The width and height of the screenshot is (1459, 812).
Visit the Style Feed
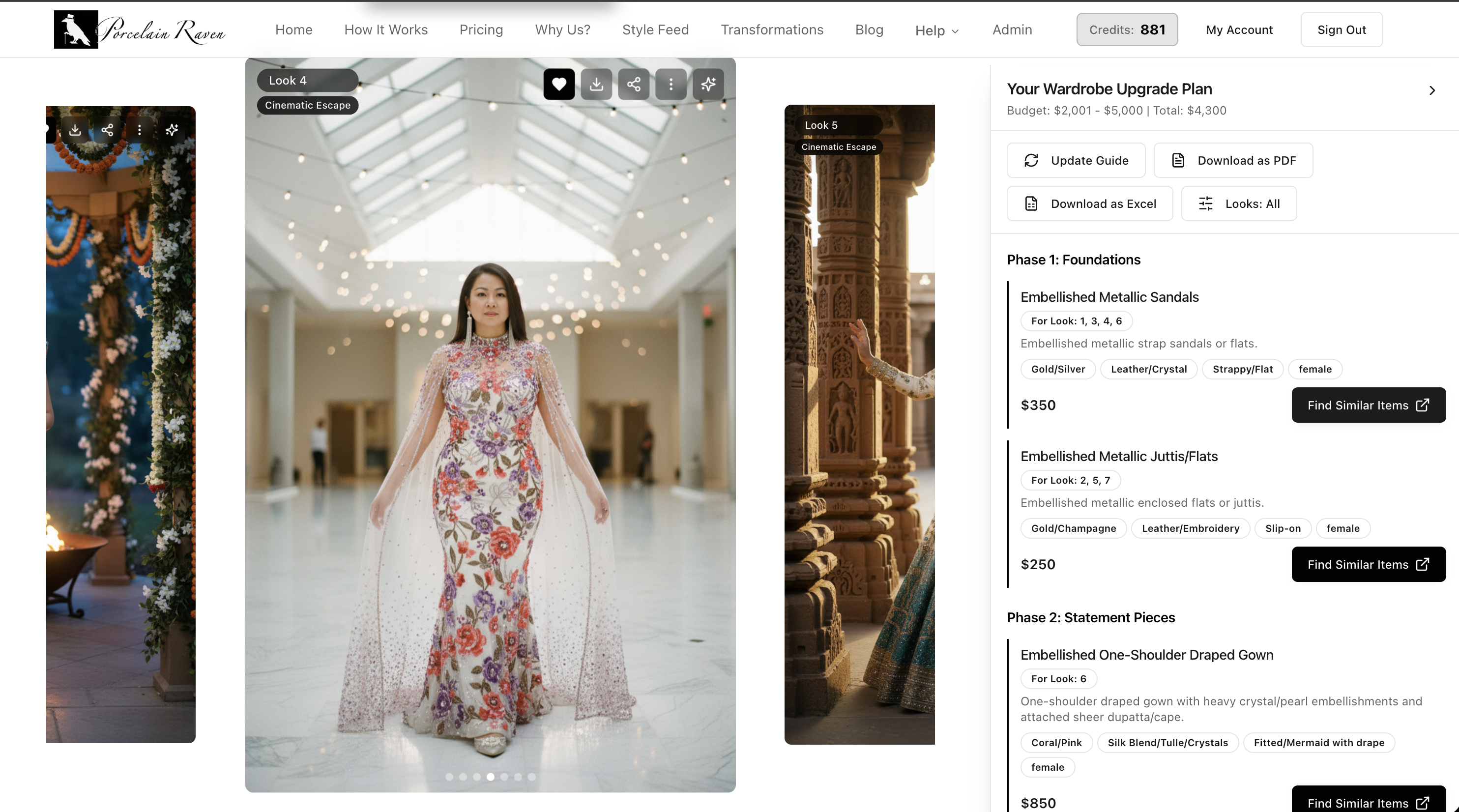655,29
